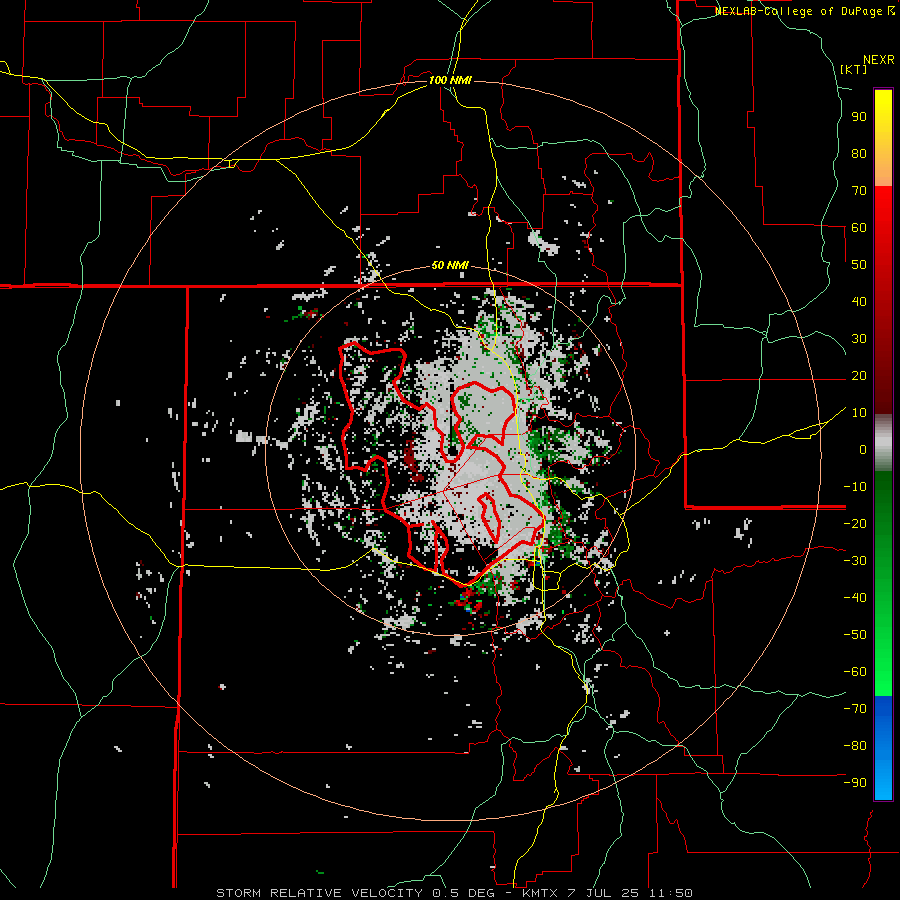Select the -60 value on velocity scale
This screenshot has height=900, width=900.
[855, 672]
